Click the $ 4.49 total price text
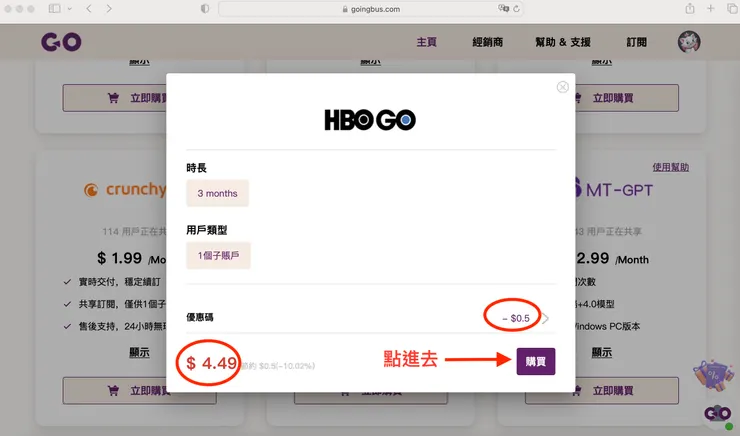 coord(211,363)
